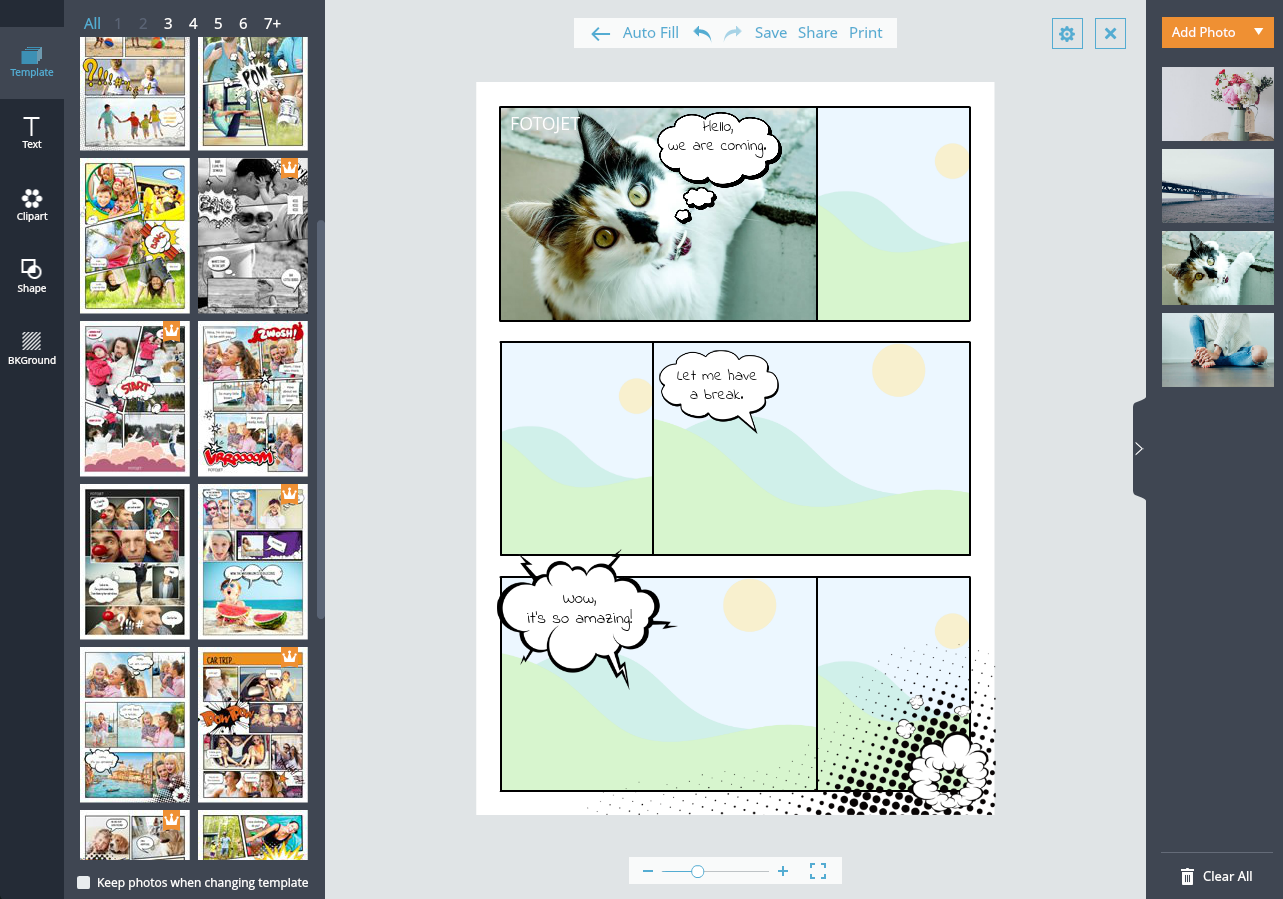Collapse the right photo panel
The width and height of the screenshot is (1283, 899).
click(1139, 449)
